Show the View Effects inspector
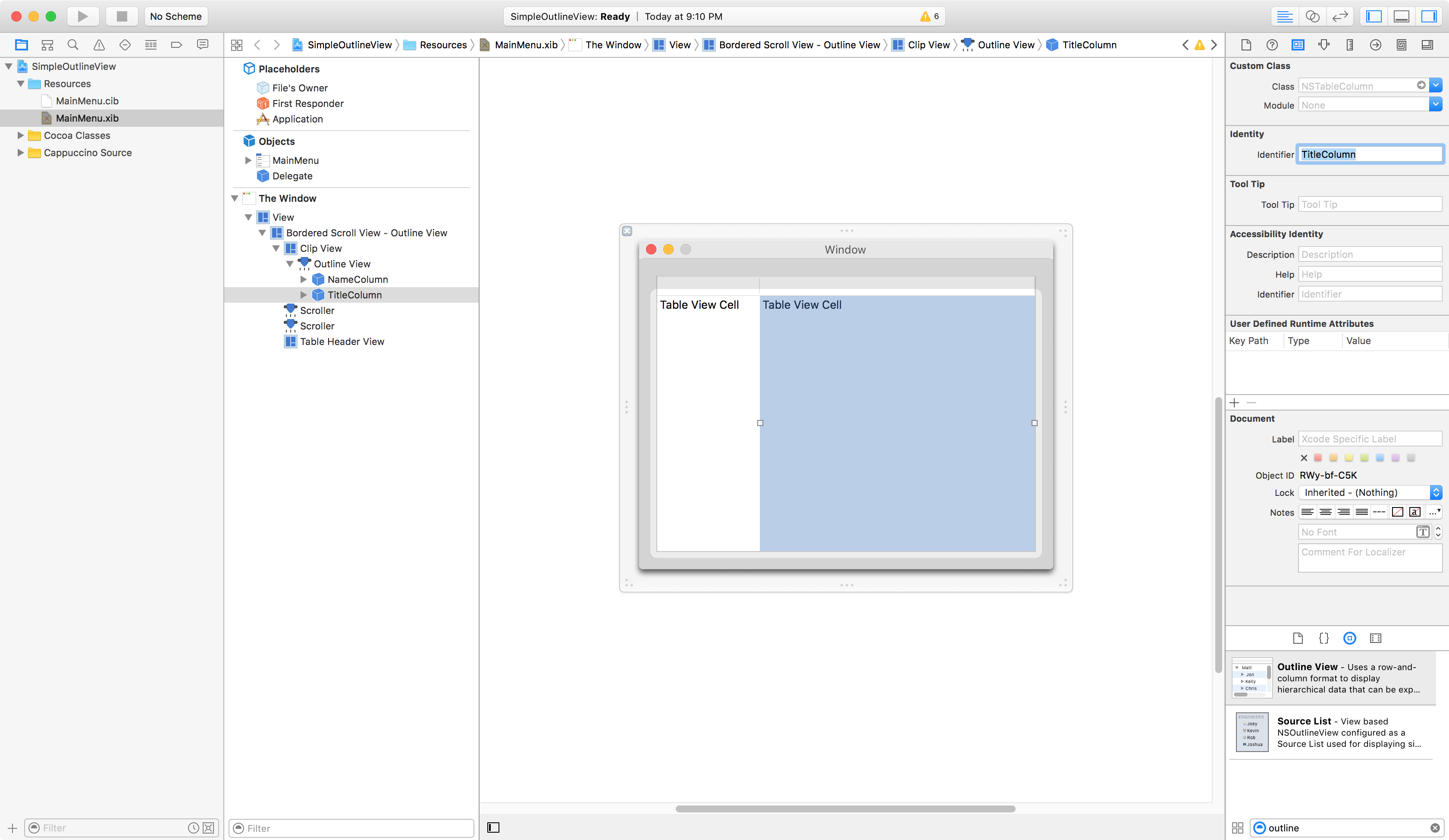This screenshot has height=840, width=1449. click(x=1427, y=44)
